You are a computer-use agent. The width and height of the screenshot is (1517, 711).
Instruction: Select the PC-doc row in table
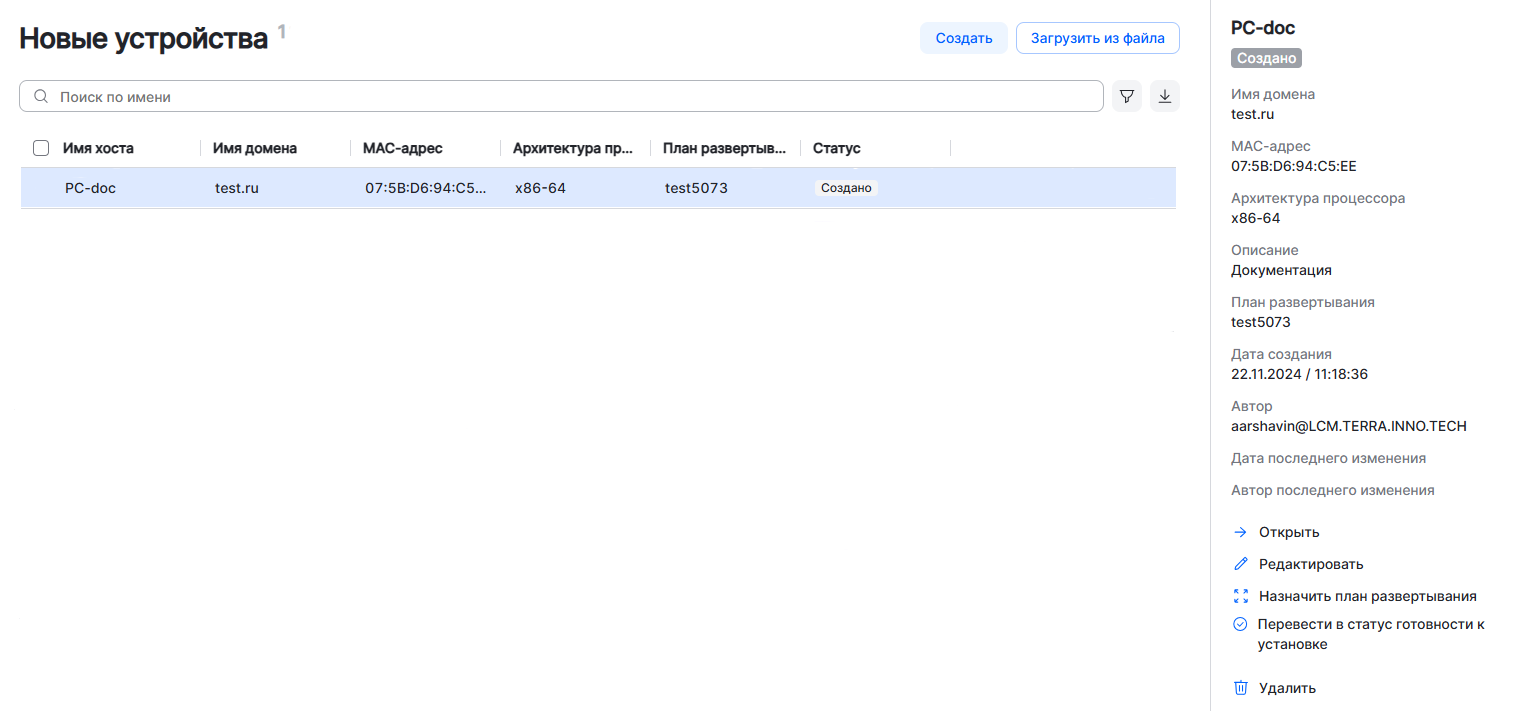pos(90,188)
